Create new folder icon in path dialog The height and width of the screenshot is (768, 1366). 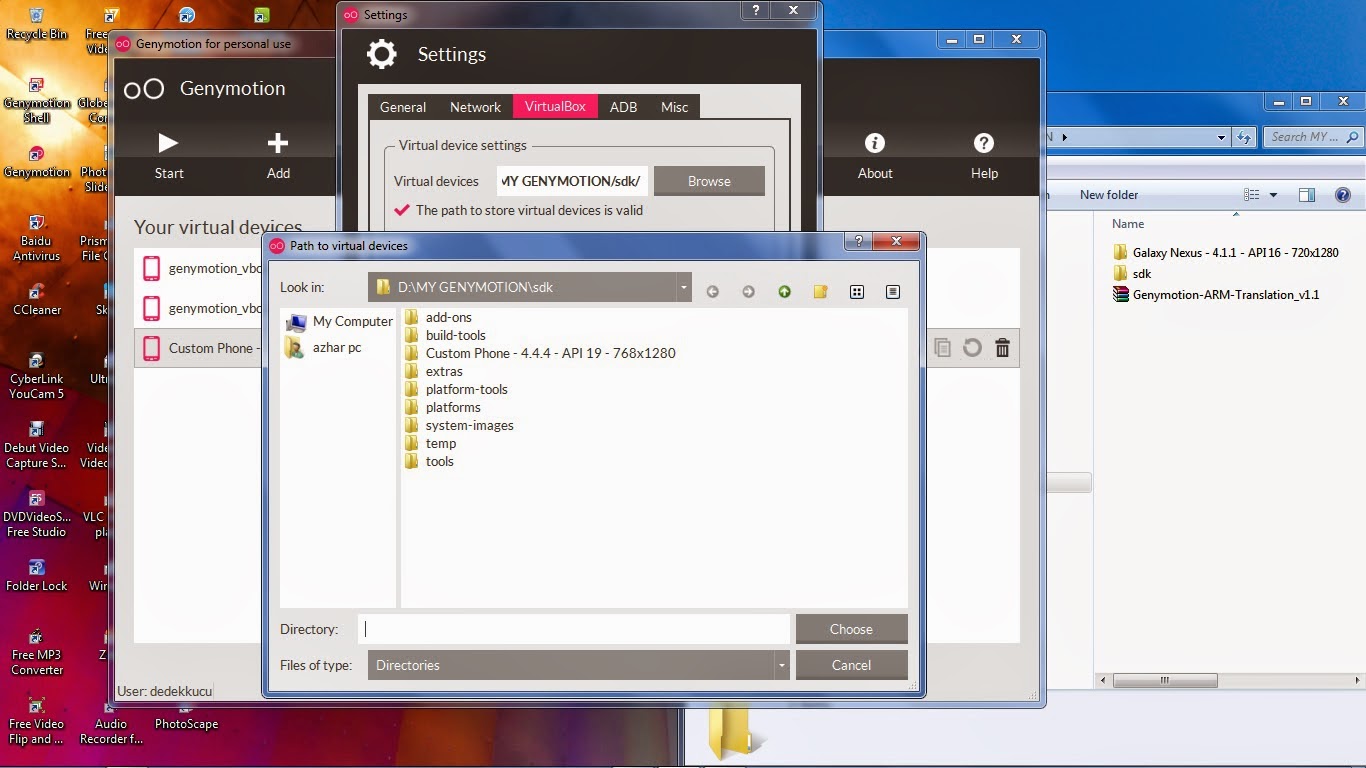820,292
